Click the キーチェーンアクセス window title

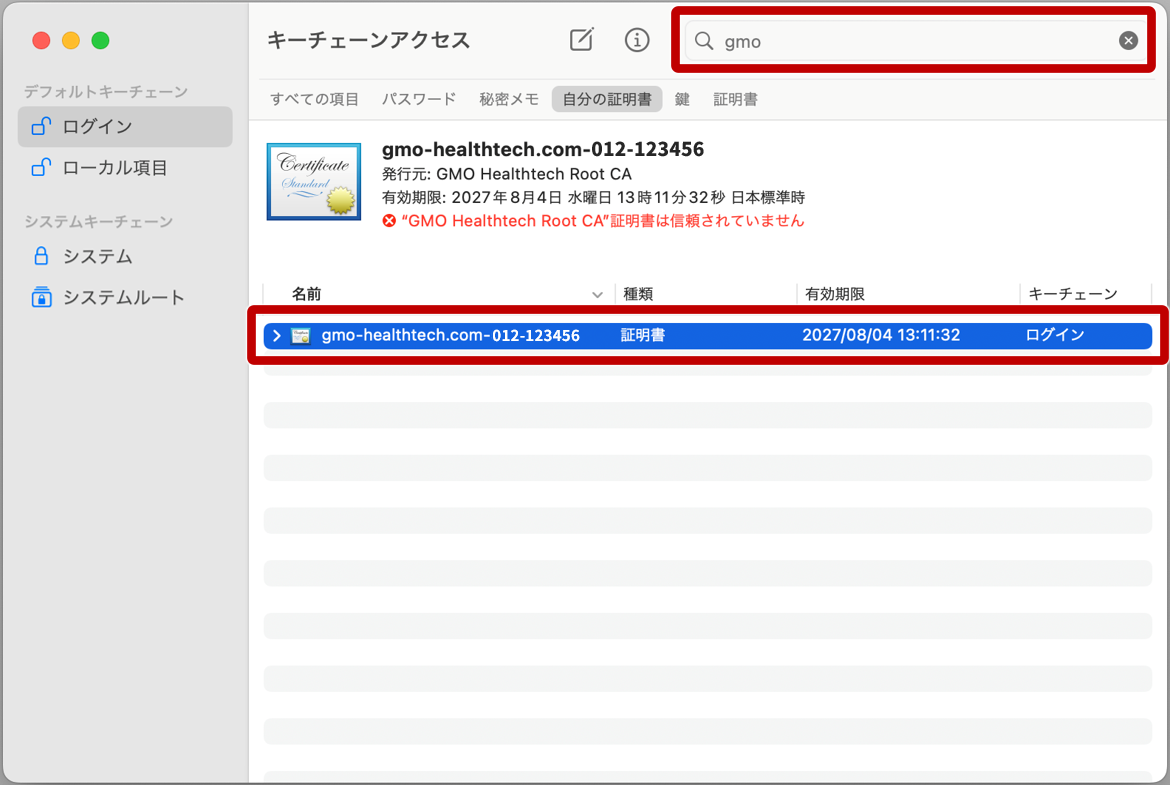coord(369,40)
